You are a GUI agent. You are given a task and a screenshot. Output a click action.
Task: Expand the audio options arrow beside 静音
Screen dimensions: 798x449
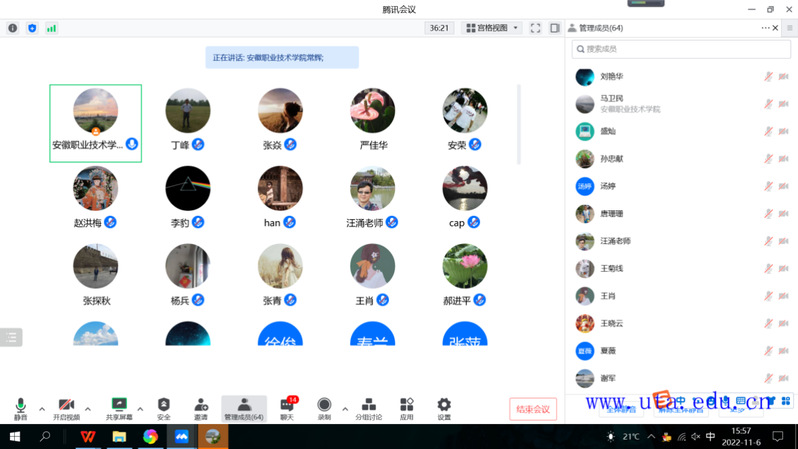point(42,409)
